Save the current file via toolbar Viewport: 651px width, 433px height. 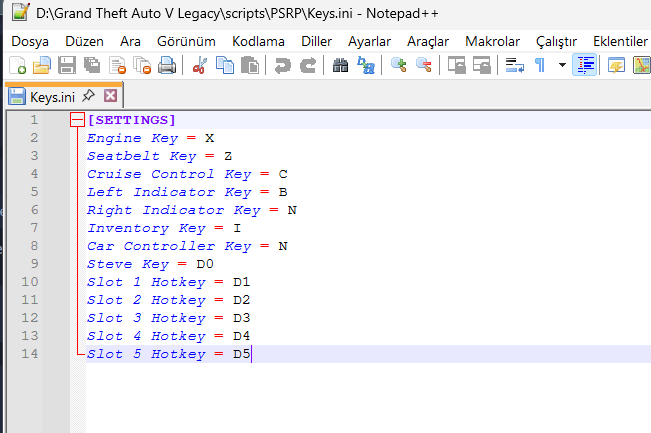[66, 65]
